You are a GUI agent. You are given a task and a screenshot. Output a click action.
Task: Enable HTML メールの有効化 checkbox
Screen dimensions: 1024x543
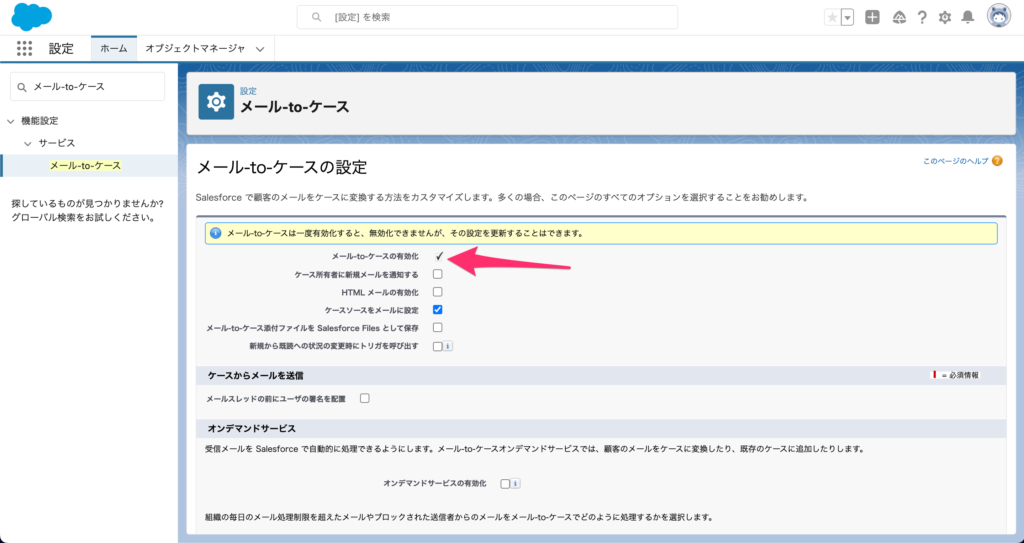[x=438, y=292]
